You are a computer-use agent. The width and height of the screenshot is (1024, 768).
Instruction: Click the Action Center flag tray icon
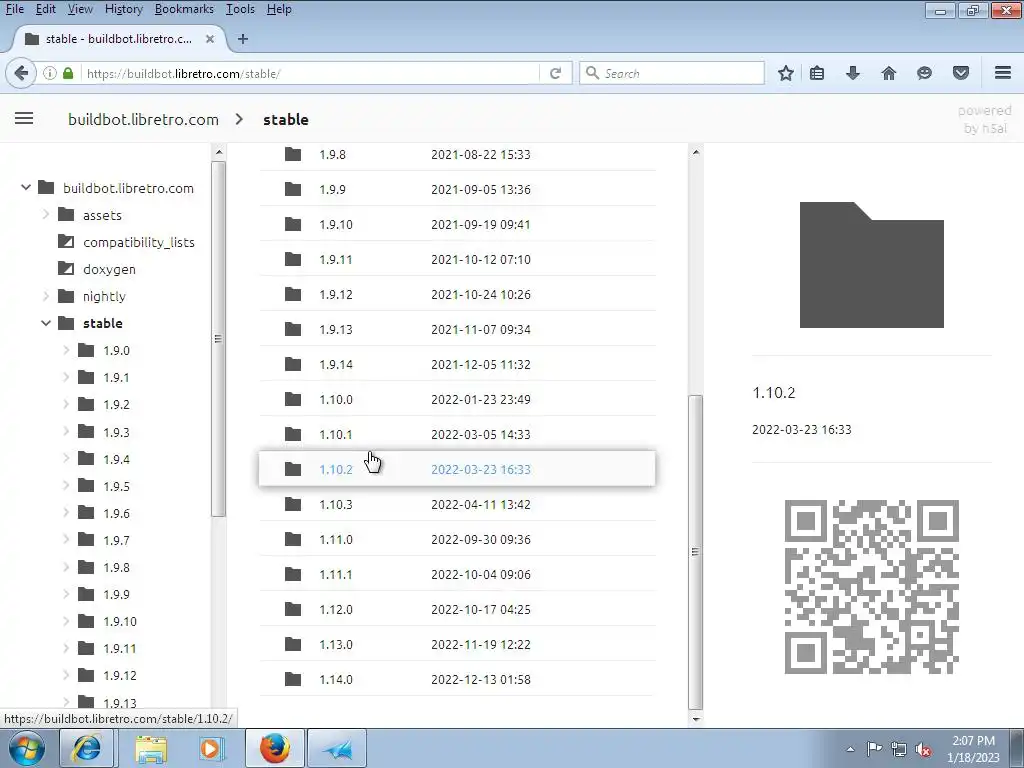874,749
